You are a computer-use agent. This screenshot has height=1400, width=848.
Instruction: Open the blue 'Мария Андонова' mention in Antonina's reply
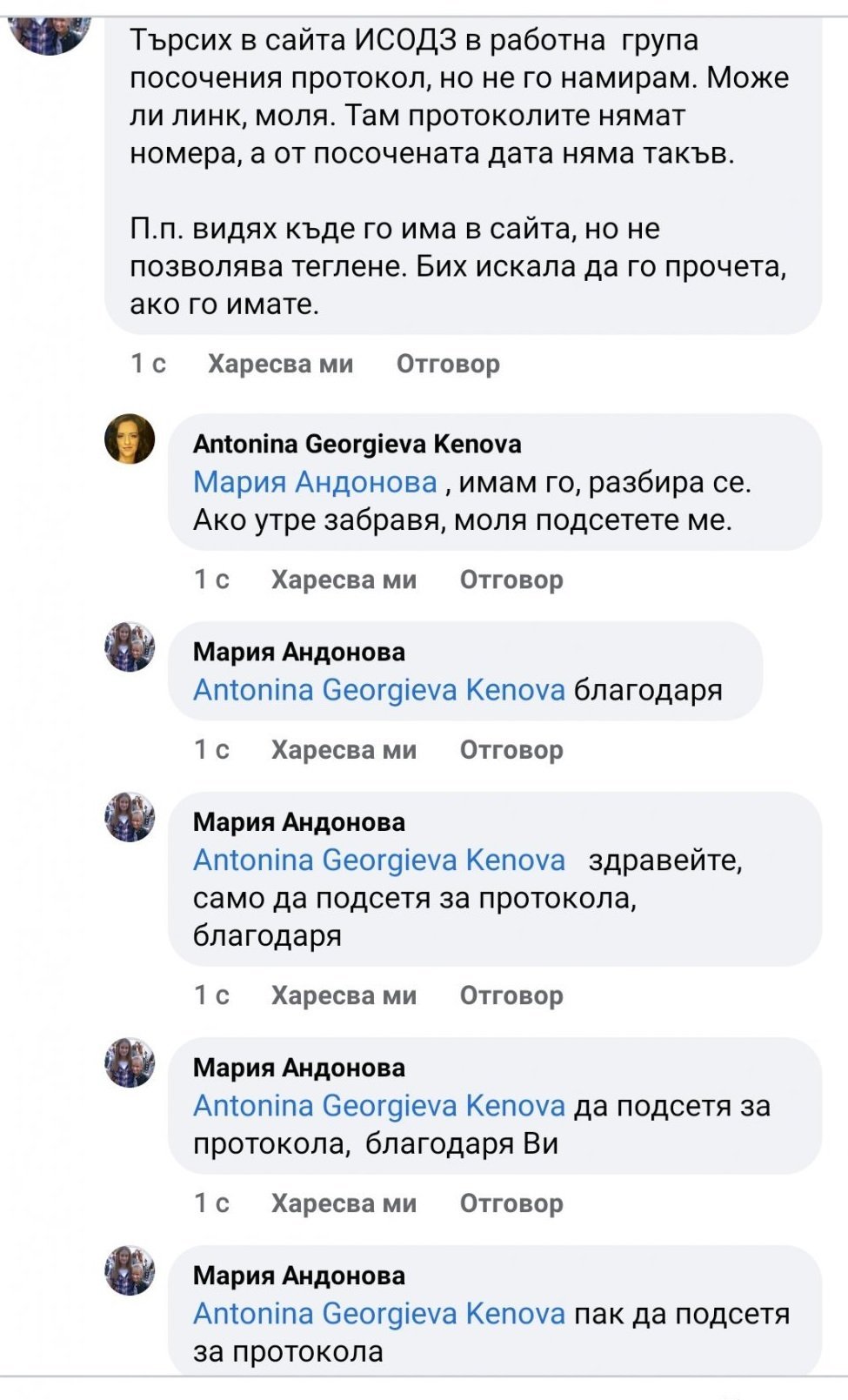315,482
